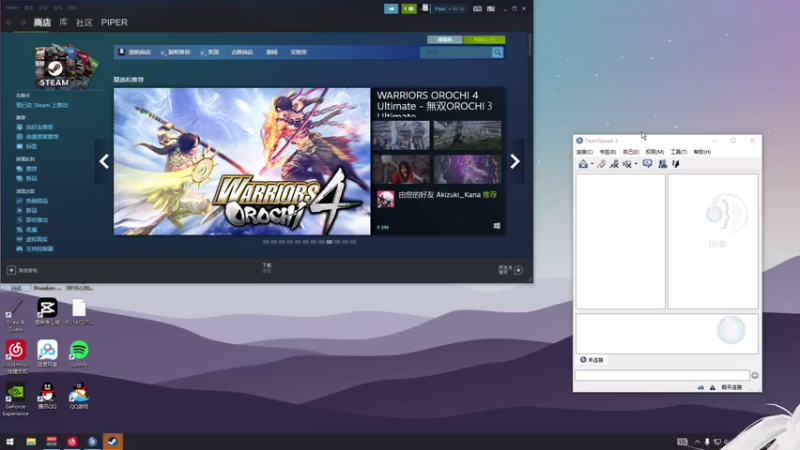Open Spotify desktop shortcut
800x450 pixels.
(79, 354)
